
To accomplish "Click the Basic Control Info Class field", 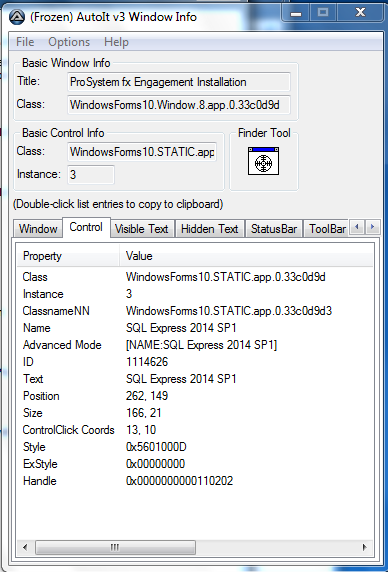I will (x=142, y=151).
